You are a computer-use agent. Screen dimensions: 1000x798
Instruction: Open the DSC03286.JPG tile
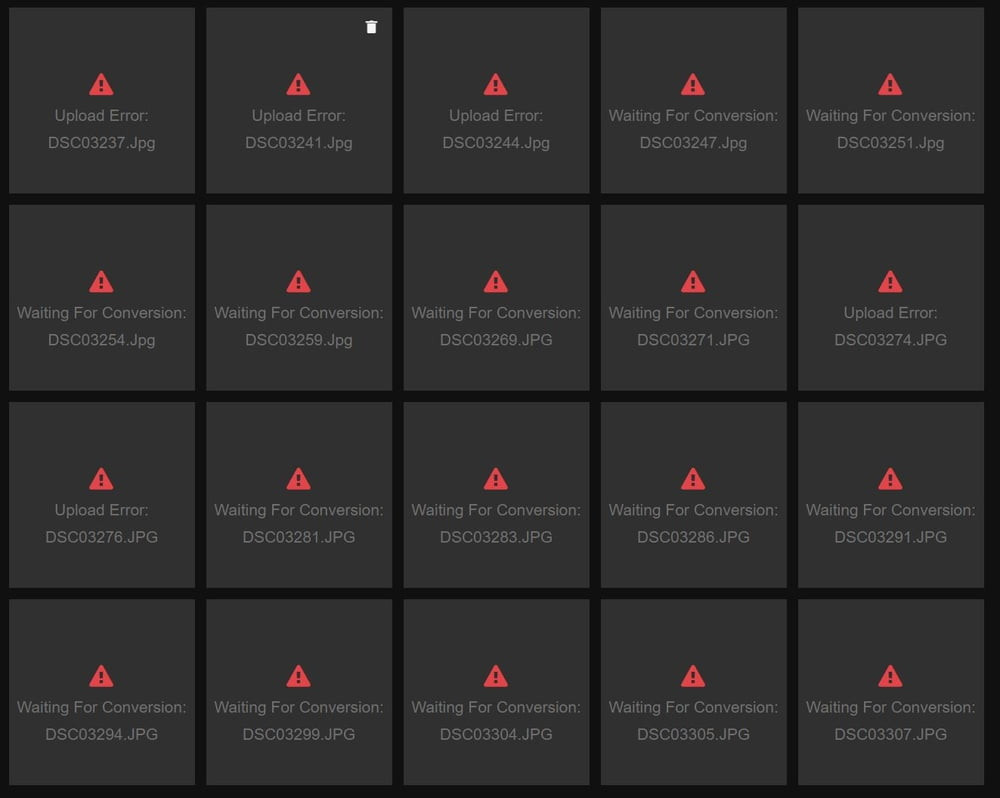[692, 494]
